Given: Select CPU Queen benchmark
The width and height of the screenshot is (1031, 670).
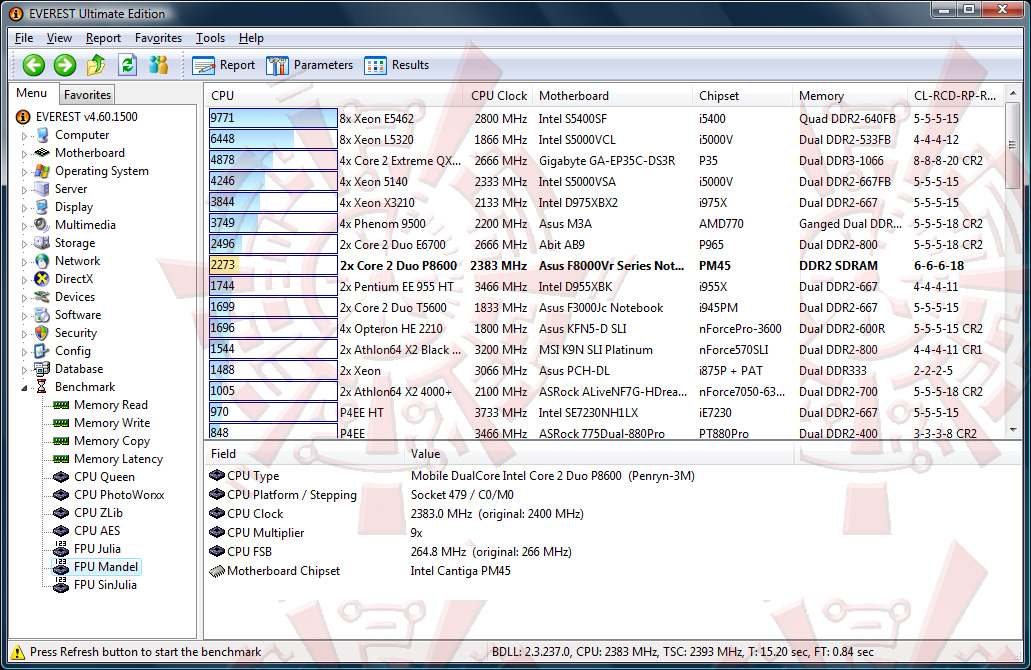Looking at the screenshot, I should pos(104,477).
